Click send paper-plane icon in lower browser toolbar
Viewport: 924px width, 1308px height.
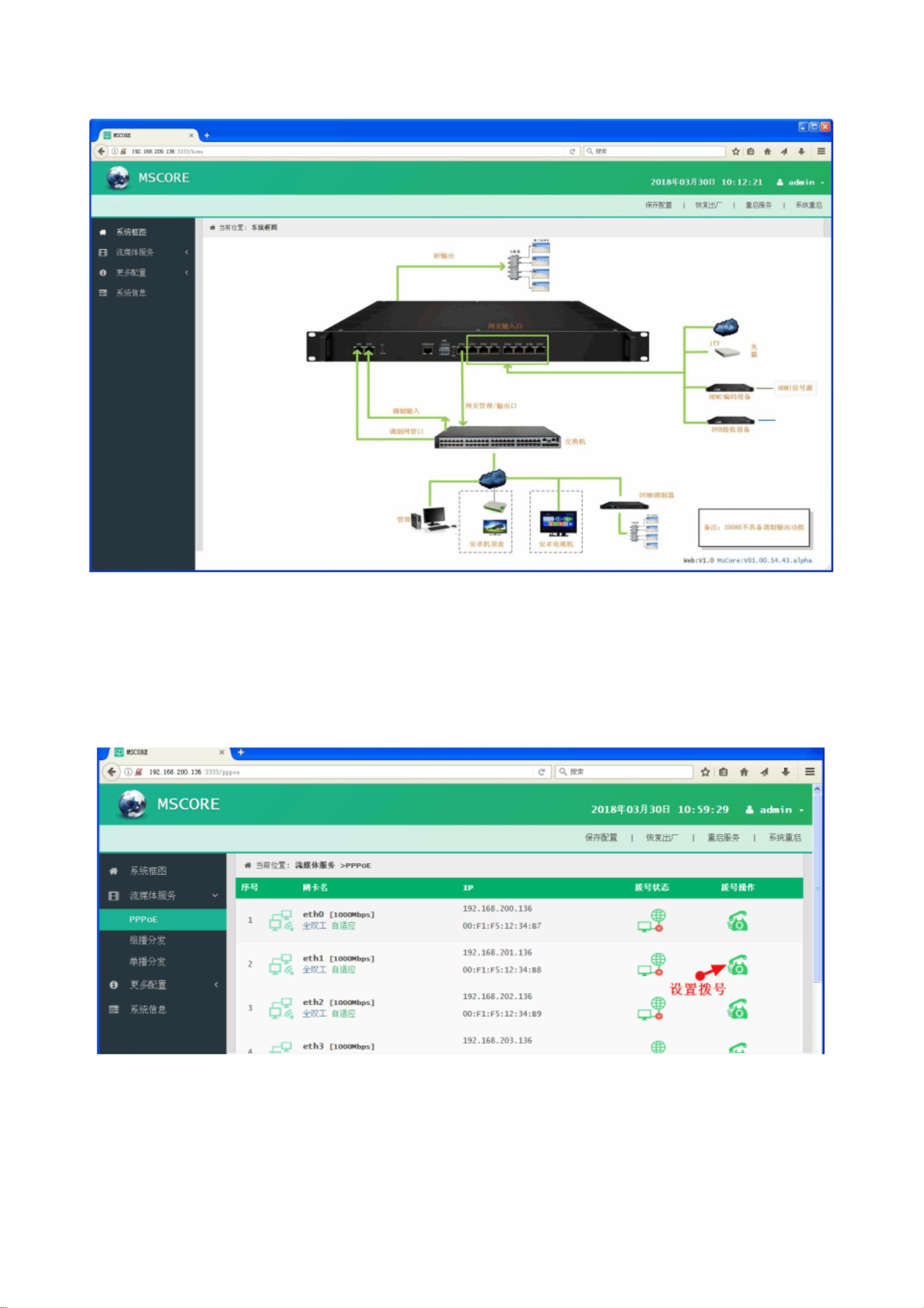[x=764, y=772]
